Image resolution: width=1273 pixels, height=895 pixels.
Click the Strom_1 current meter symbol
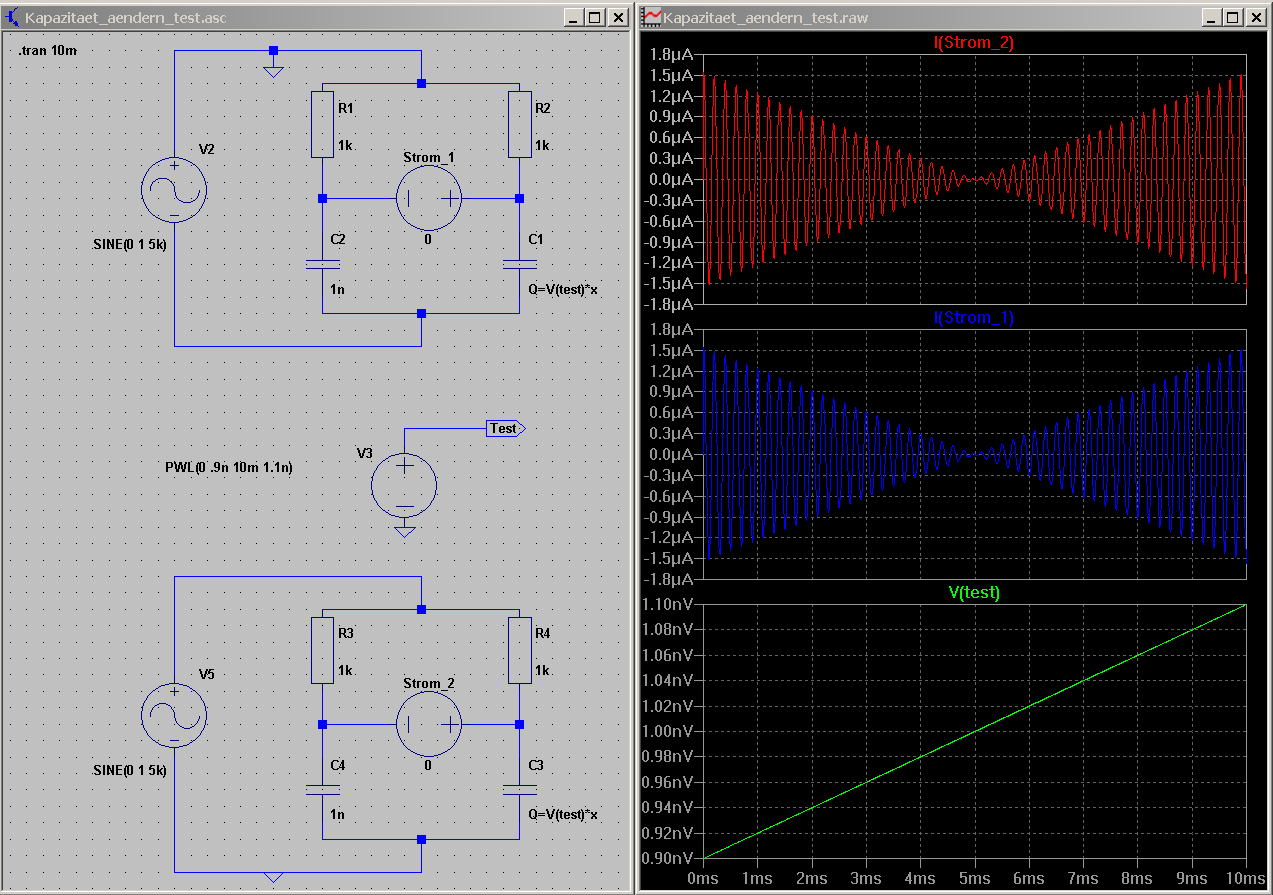(429, 199)
